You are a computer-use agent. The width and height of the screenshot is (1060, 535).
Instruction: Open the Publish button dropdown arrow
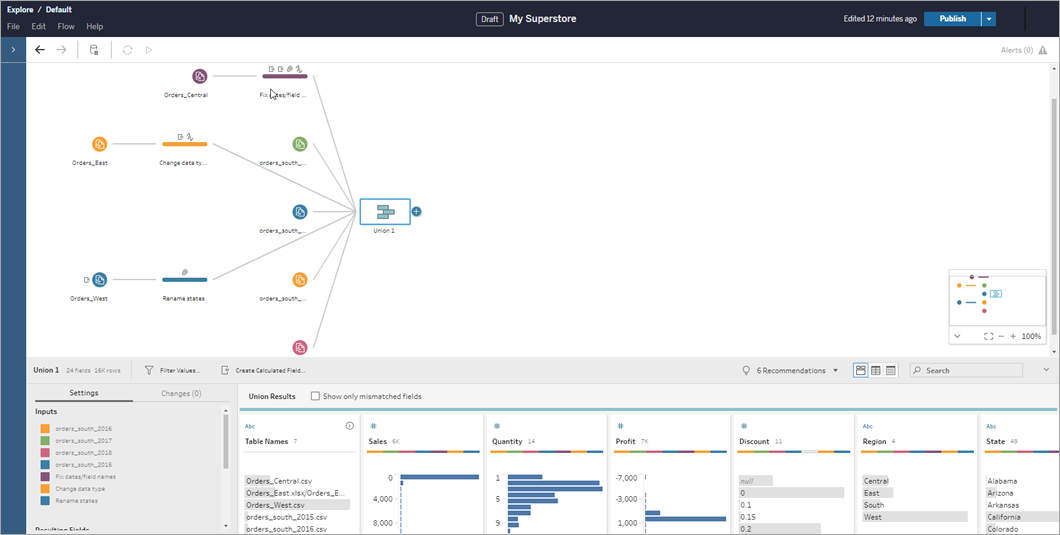click(x=989, y=19)
